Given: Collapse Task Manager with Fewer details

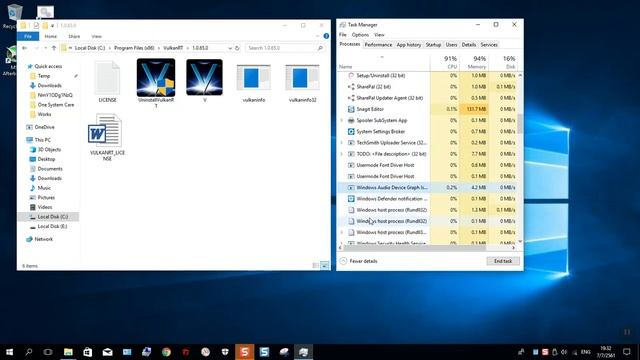Looking at the screenshot, I should (x=359, y=261).
